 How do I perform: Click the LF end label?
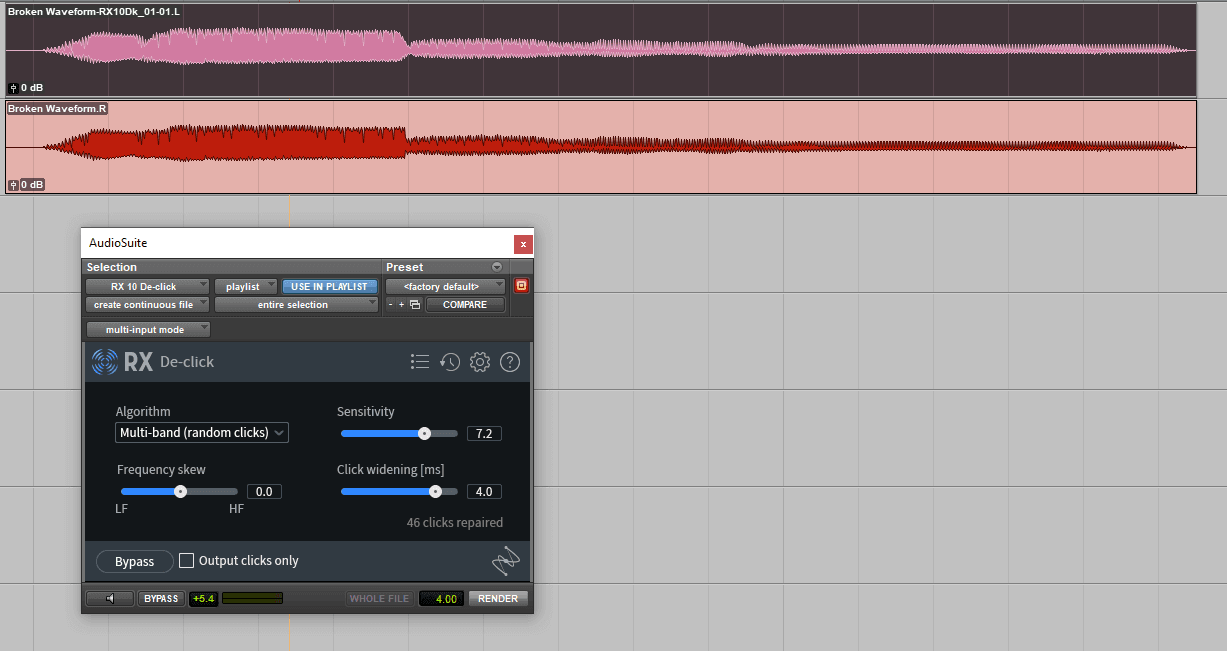[121, 509]
